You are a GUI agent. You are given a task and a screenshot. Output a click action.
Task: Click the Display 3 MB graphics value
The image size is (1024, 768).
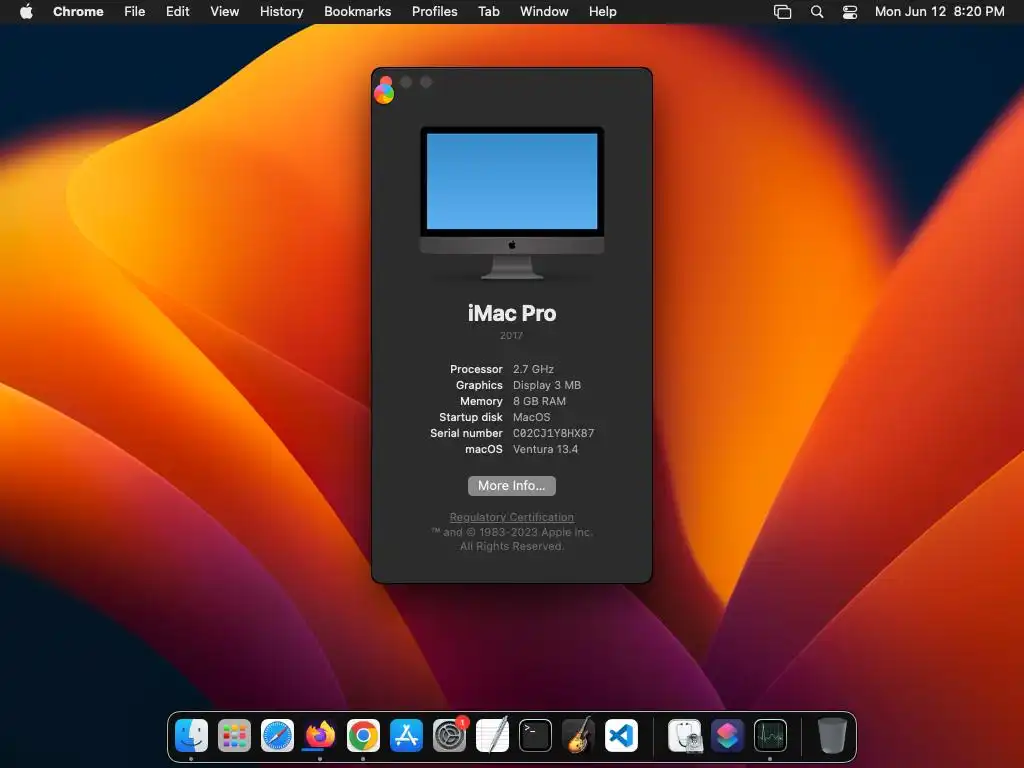click(x=547, y=385)
